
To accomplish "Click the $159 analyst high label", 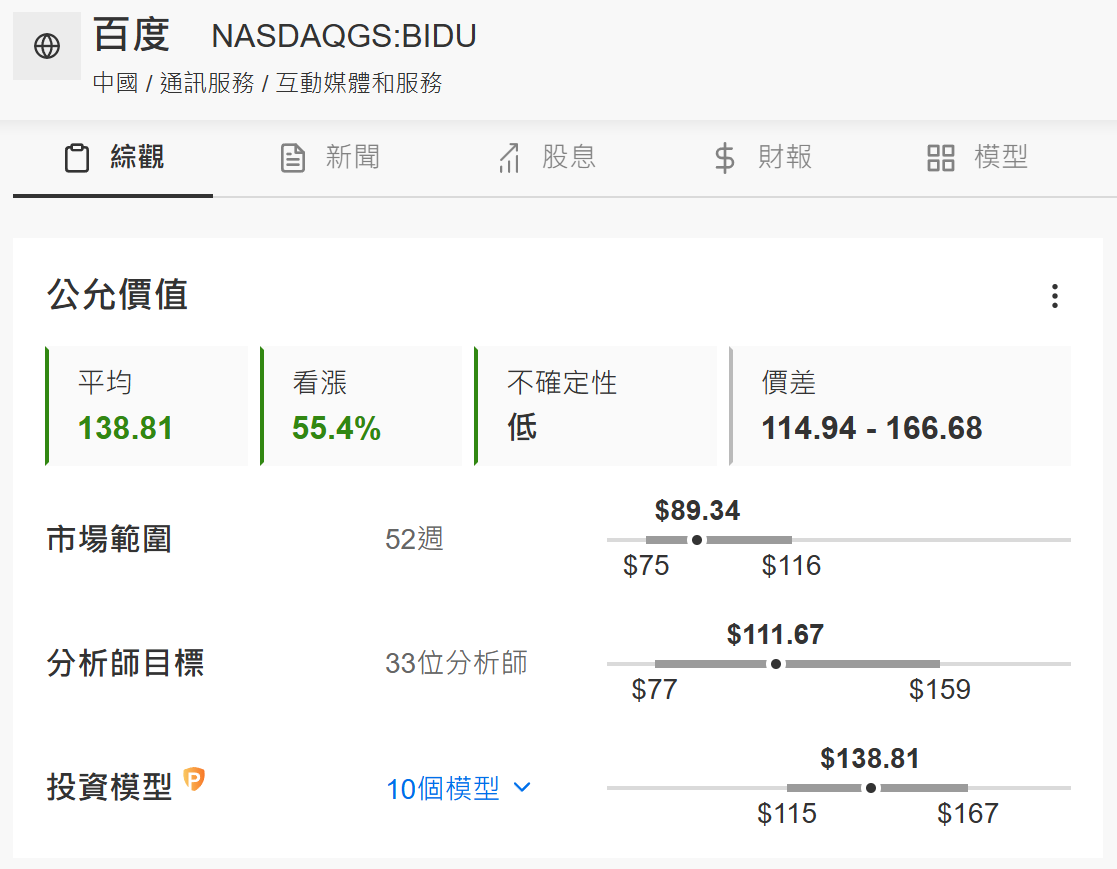I will click(940, 690).
